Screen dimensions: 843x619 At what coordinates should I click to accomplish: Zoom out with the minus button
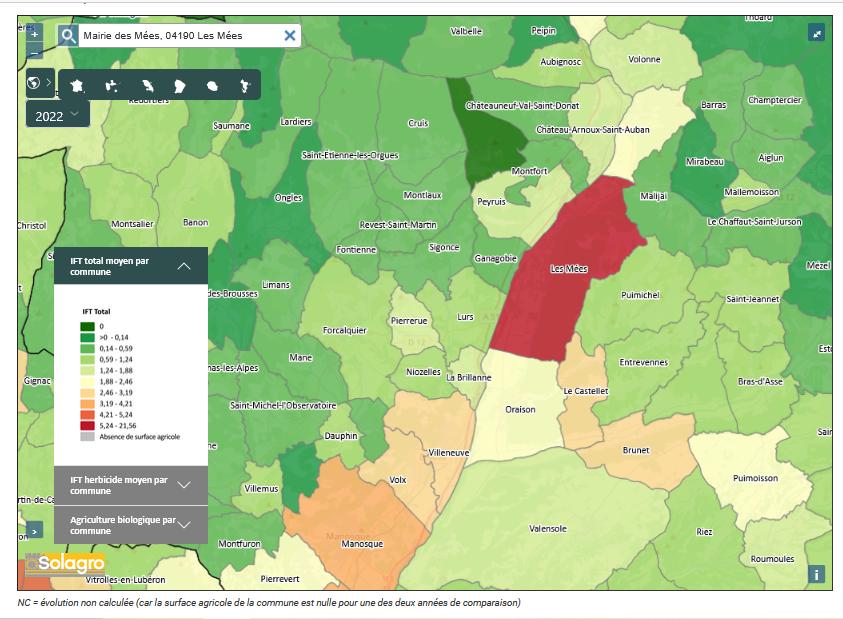34,52
